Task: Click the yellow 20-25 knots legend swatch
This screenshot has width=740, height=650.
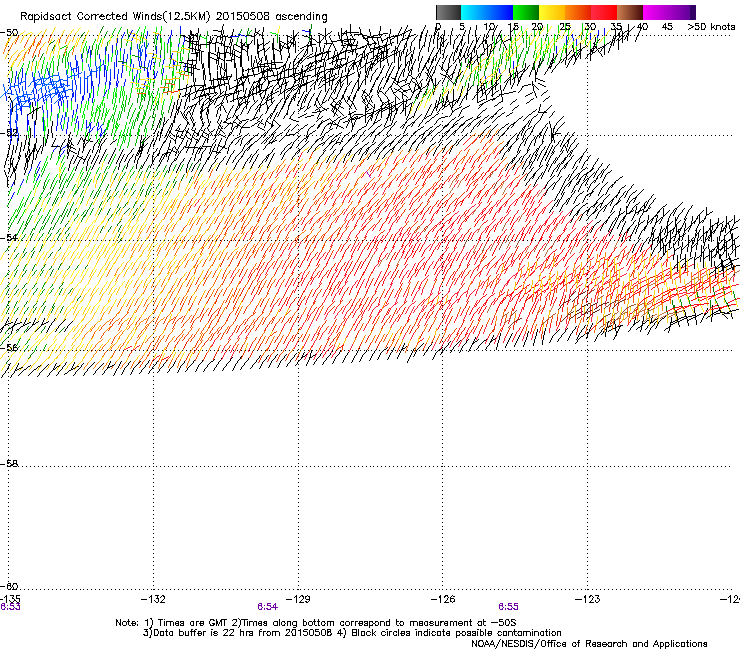Action: [552, 12]
